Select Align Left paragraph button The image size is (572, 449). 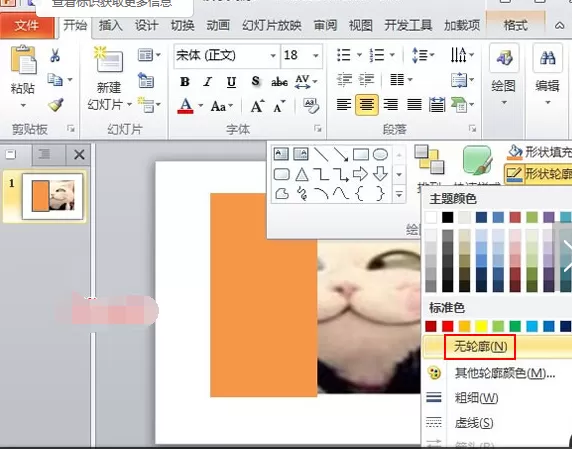click(344, 105)
